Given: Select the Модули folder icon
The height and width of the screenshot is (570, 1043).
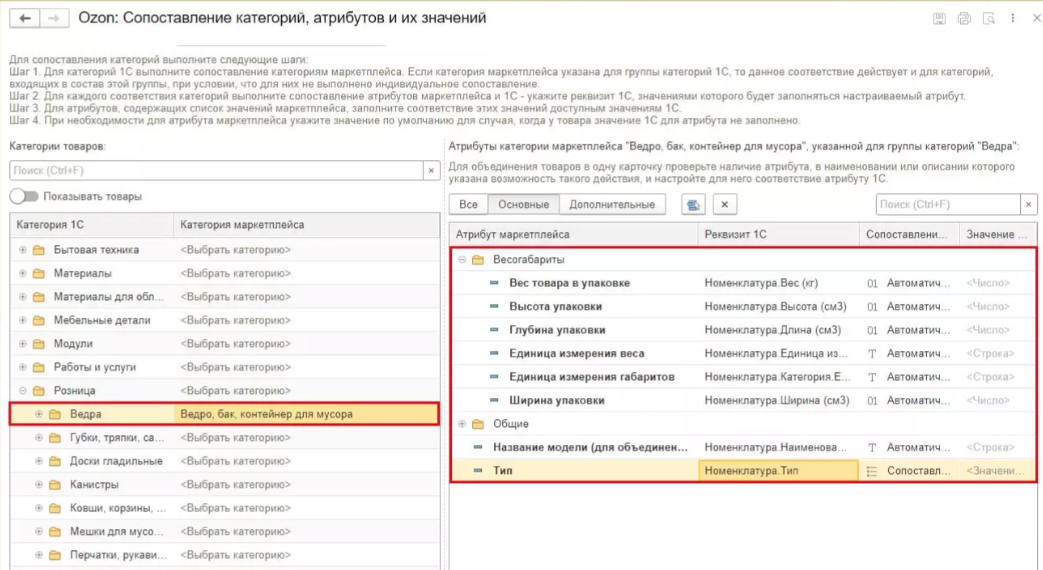Looking at the screenshot, I should [x=39, y=344].
